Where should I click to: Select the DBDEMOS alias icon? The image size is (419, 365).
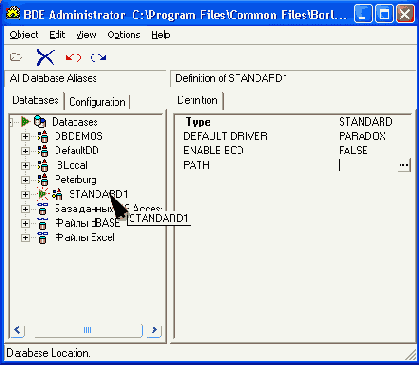coord(43,136)
